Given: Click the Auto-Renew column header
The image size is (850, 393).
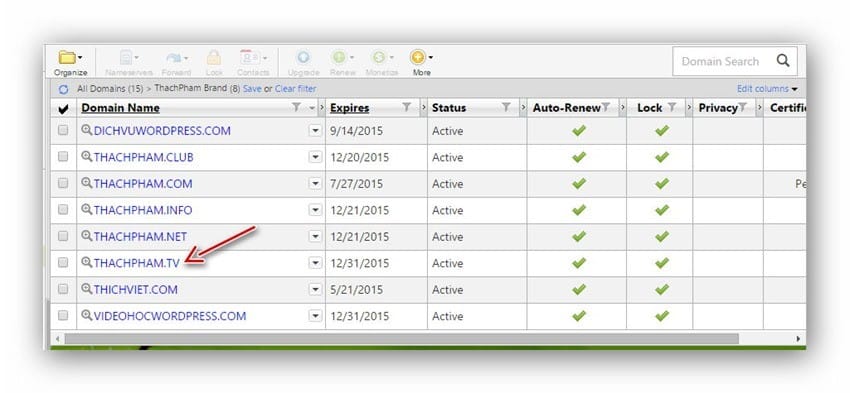Looking at the screenshot, I should point(566,108).
